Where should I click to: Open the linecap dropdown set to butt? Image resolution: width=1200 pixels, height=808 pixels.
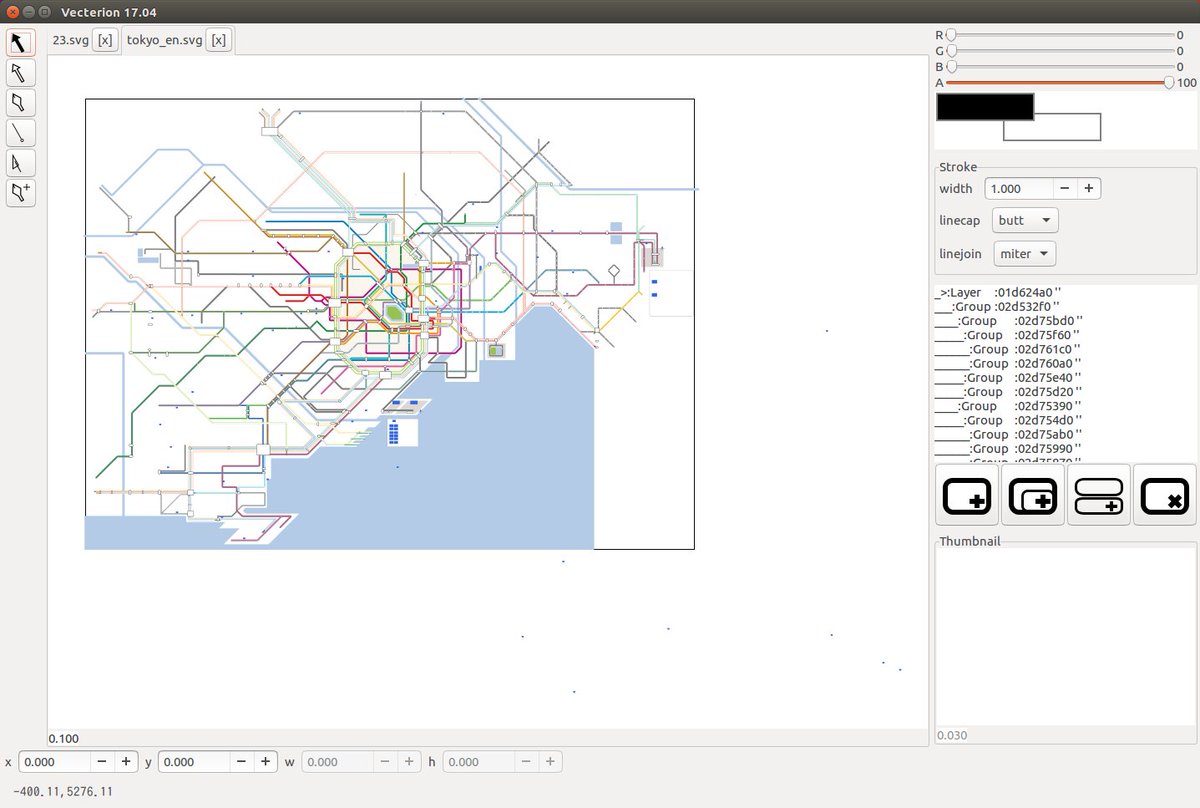(1025, 220)
